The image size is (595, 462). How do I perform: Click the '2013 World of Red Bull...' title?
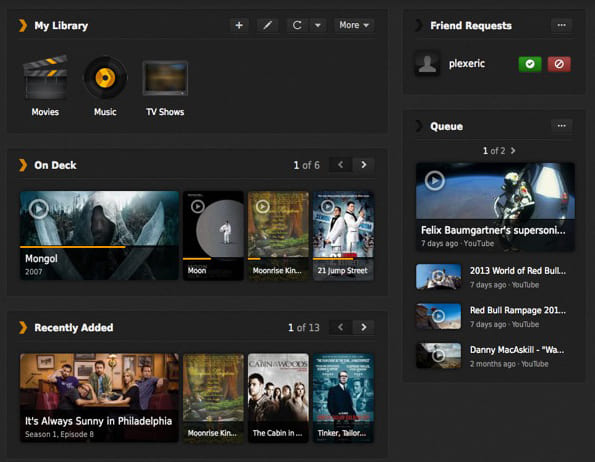pos(518,271)
